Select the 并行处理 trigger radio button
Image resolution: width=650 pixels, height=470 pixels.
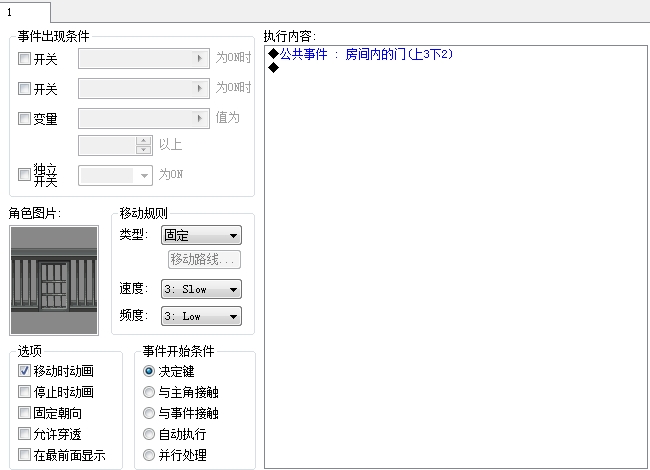(149, 455)
